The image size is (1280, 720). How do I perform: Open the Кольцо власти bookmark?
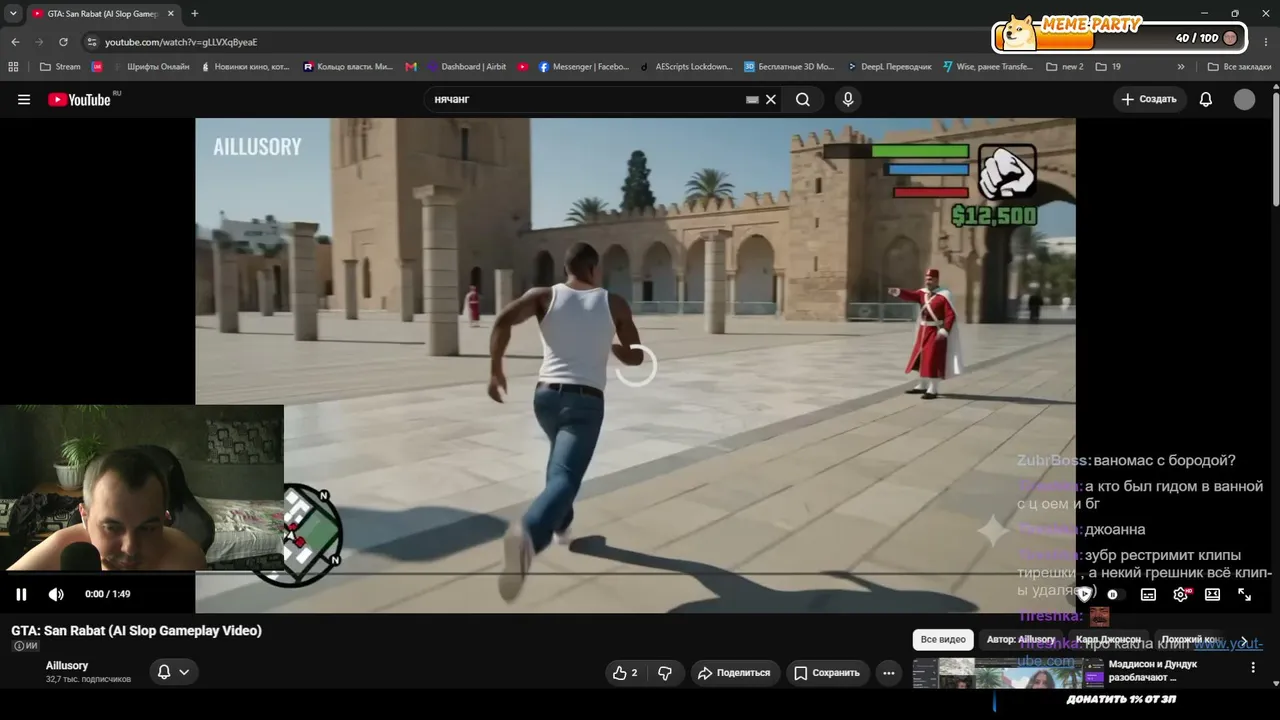pyautogui.click(x=348, y=67)
